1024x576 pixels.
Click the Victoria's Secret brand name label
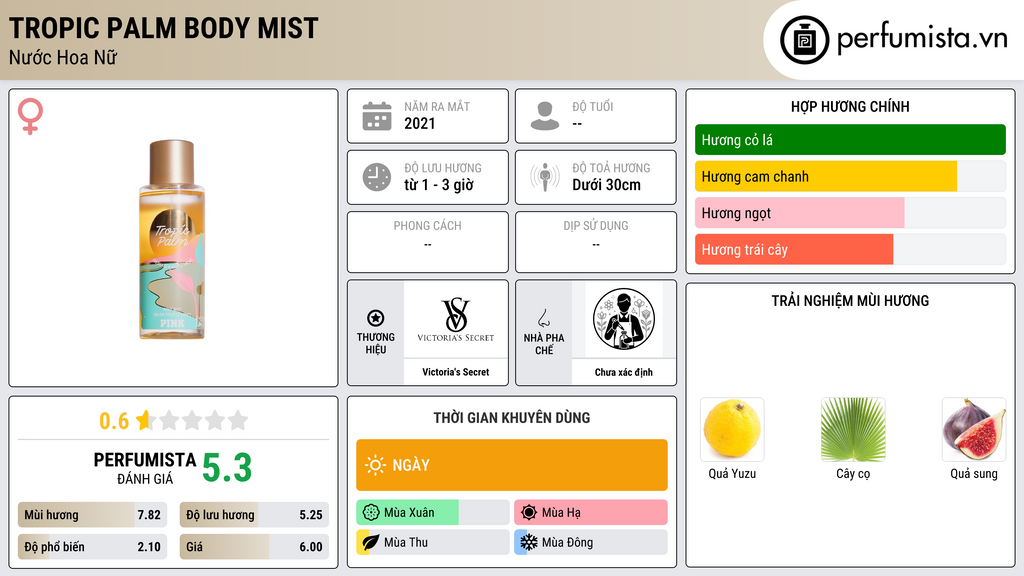pos(455,372)
